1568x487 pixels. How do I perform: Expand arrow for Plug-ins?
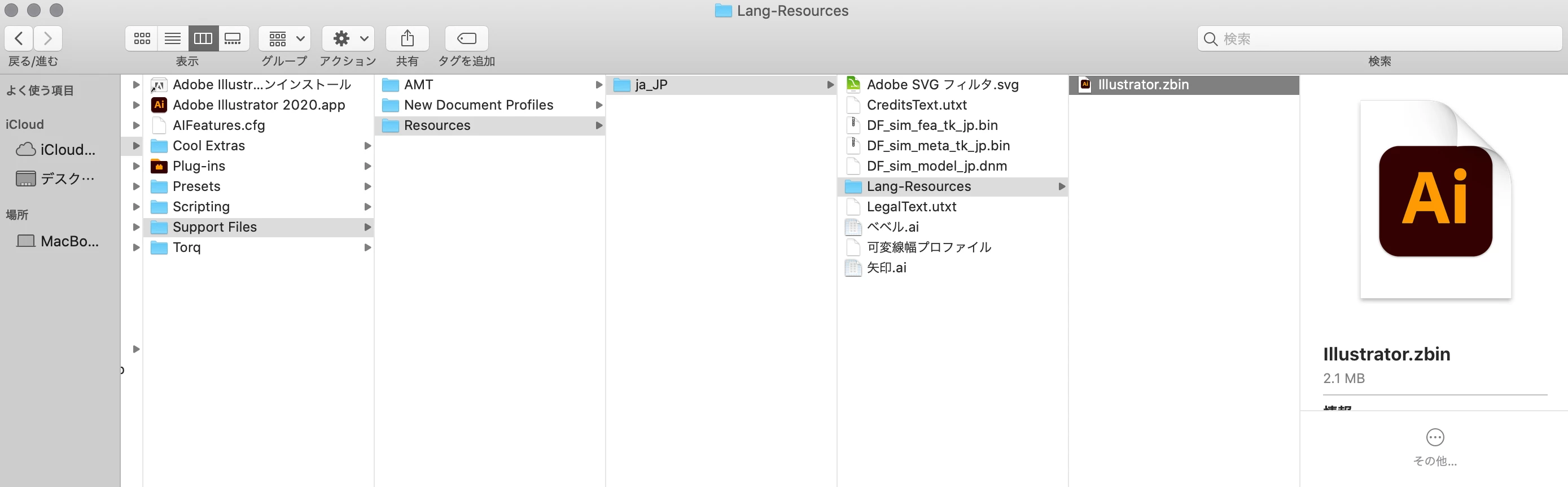367,166
